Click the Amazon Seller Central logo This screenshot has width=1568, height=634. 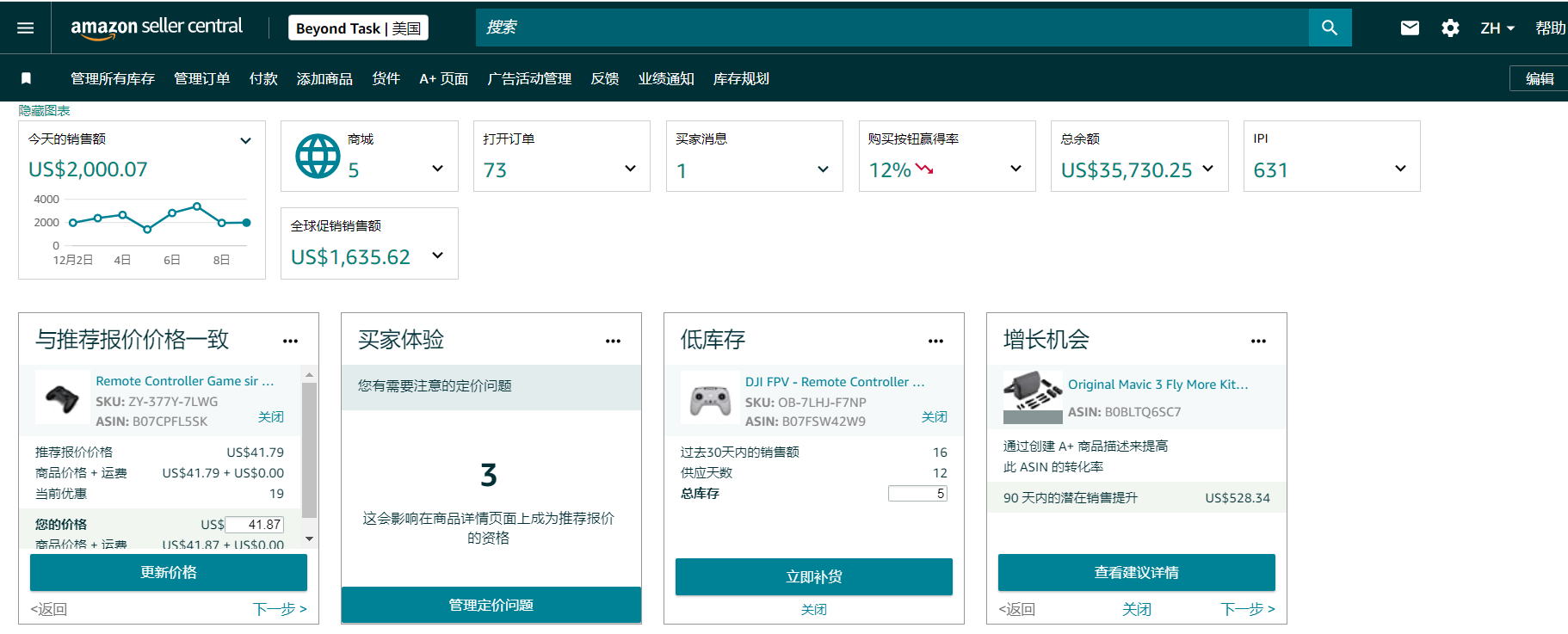point(157,28)
